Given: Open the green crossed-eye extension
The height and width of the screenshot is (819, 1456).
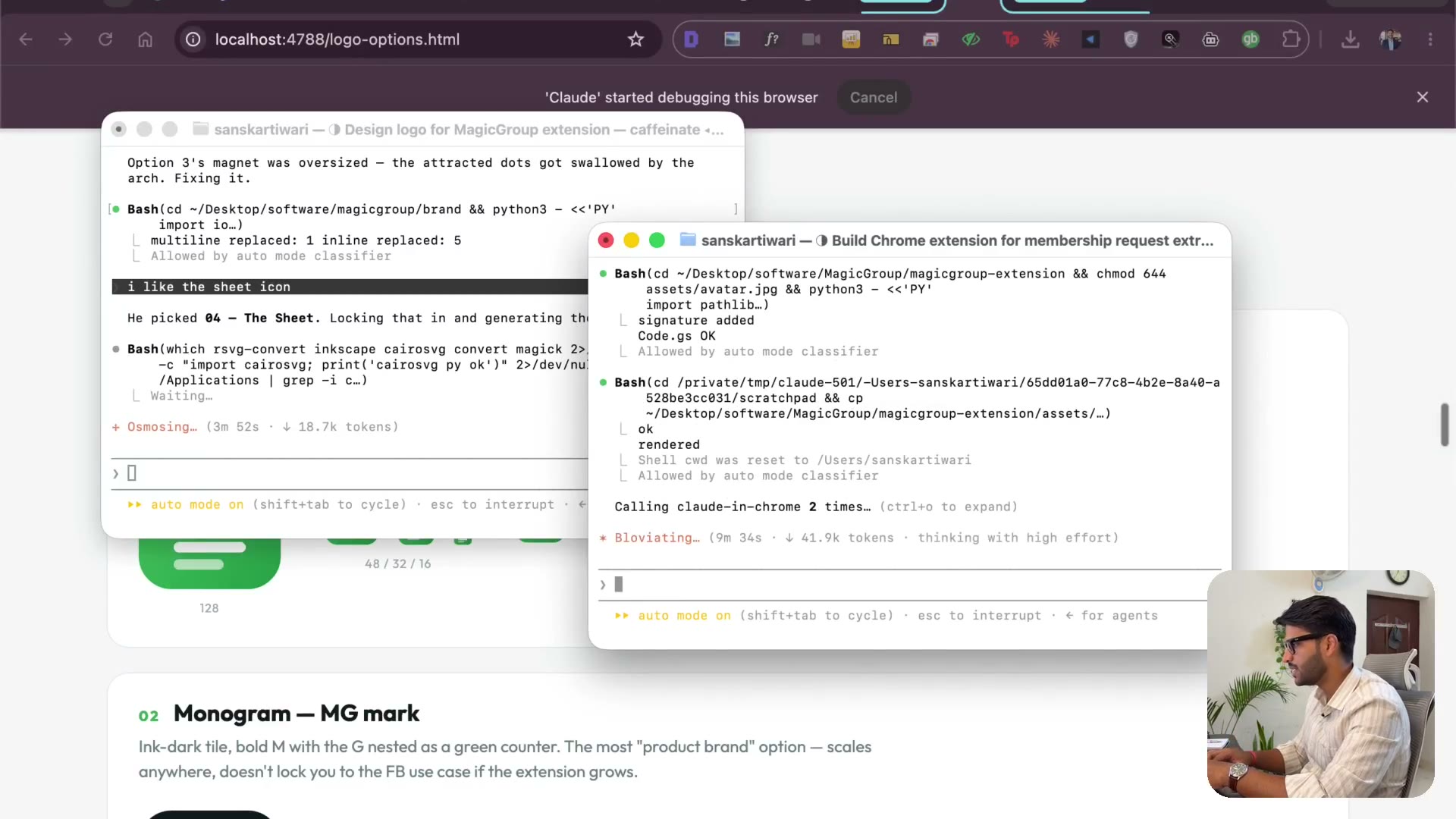Looking at the screenshot, I should (x=971, y=39).
